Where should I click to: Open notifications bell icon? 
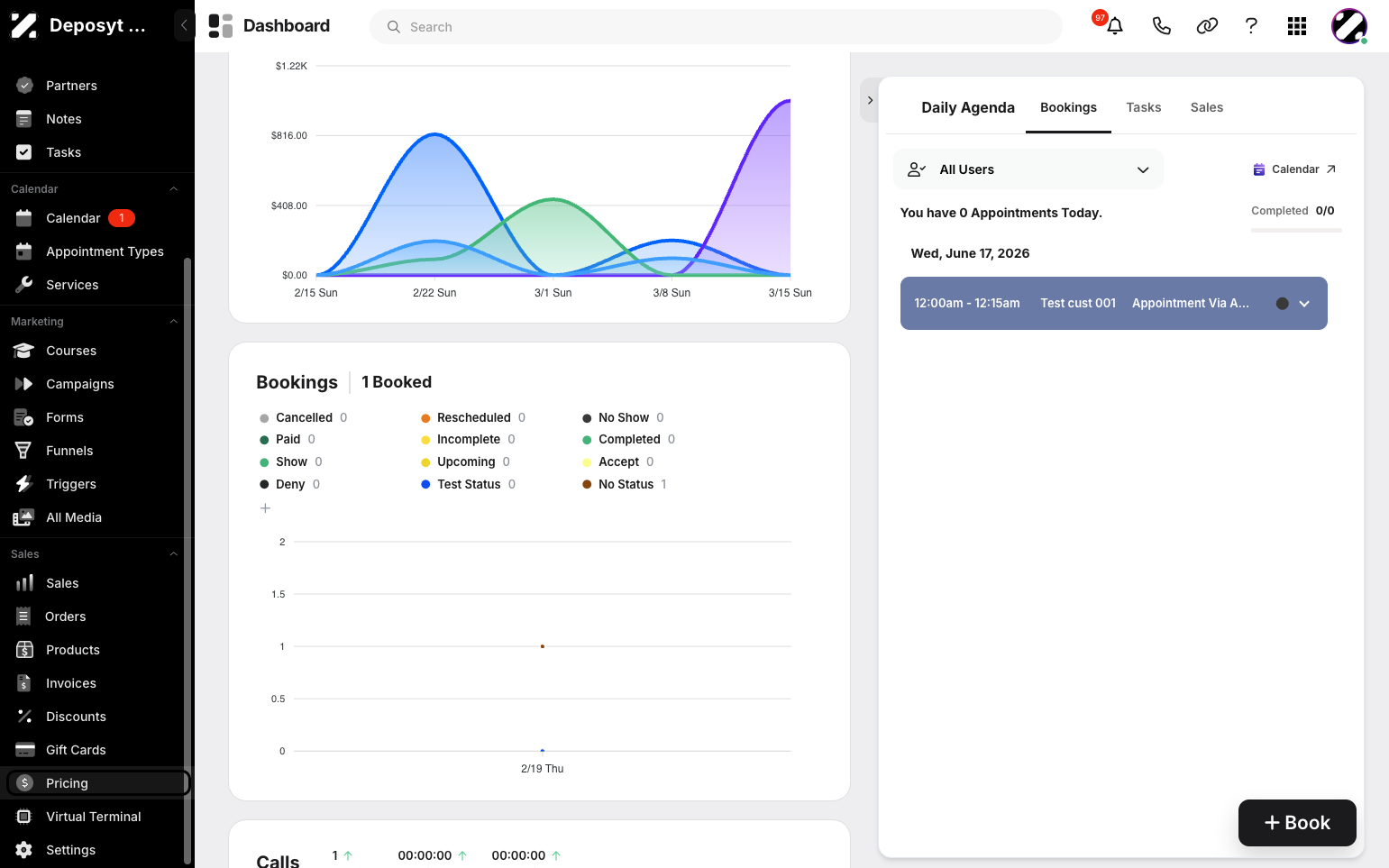click(1115, 26)
